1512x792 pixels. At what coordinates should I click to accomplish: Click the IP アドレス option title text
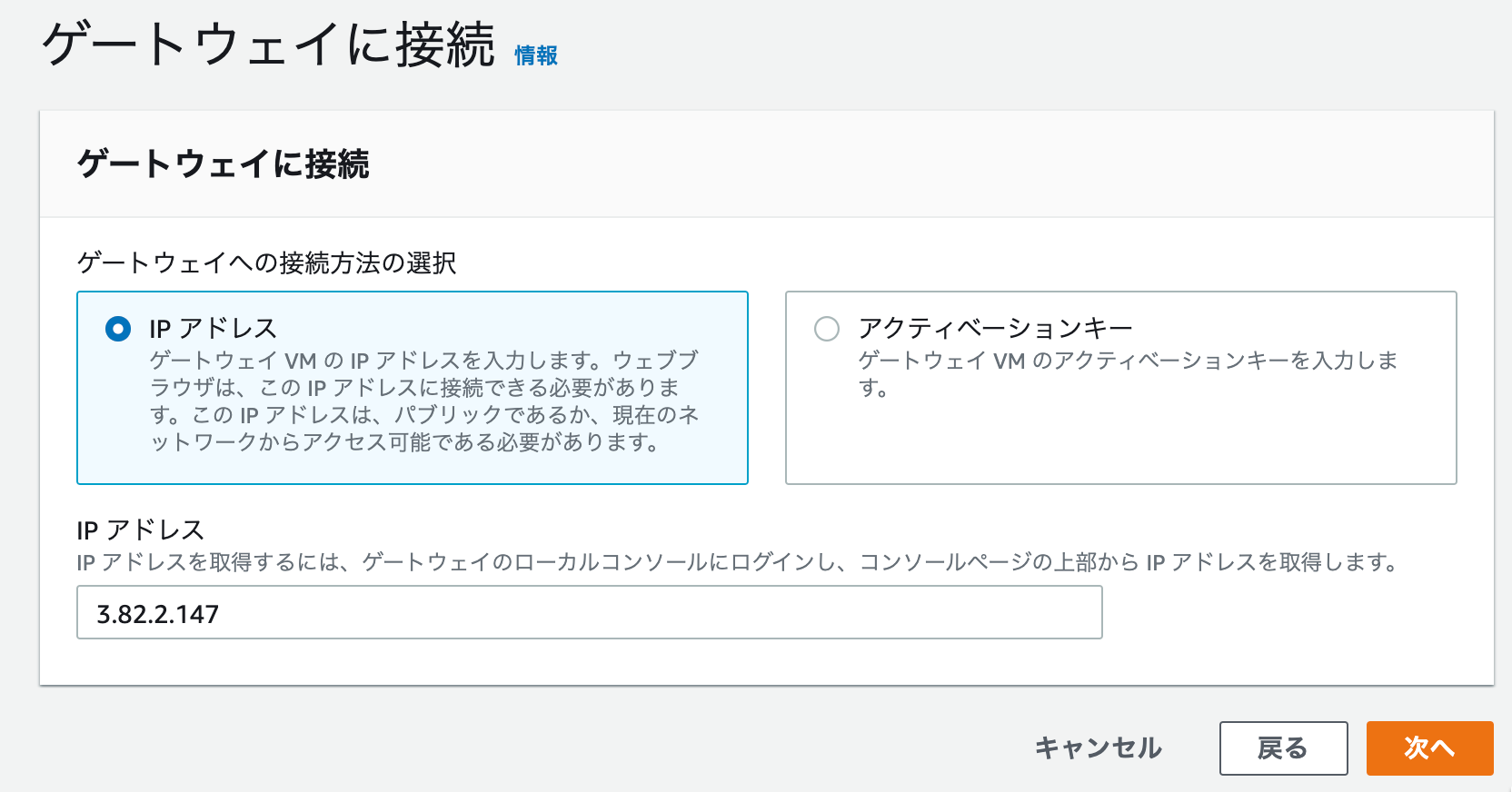tap(213, 328)
